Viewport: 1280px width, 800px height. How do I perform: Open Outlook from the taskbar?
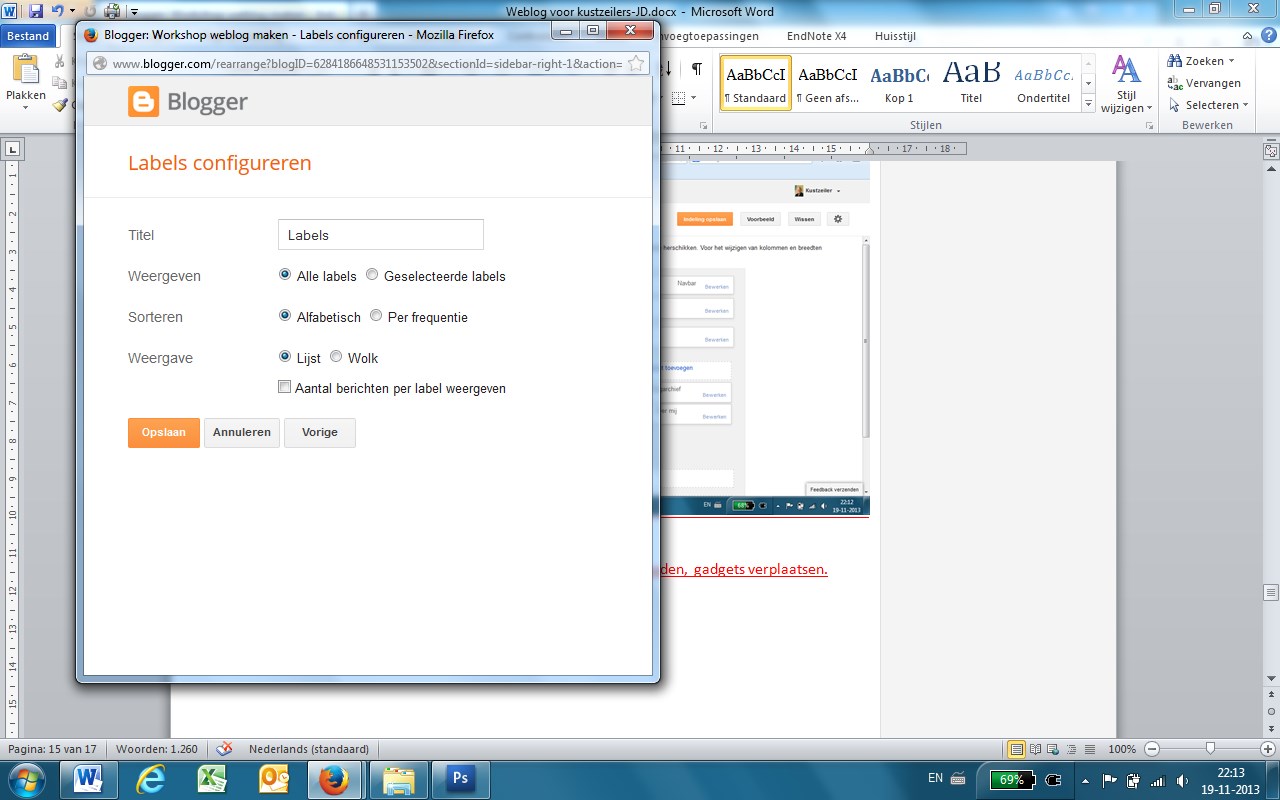click(274, 779)
